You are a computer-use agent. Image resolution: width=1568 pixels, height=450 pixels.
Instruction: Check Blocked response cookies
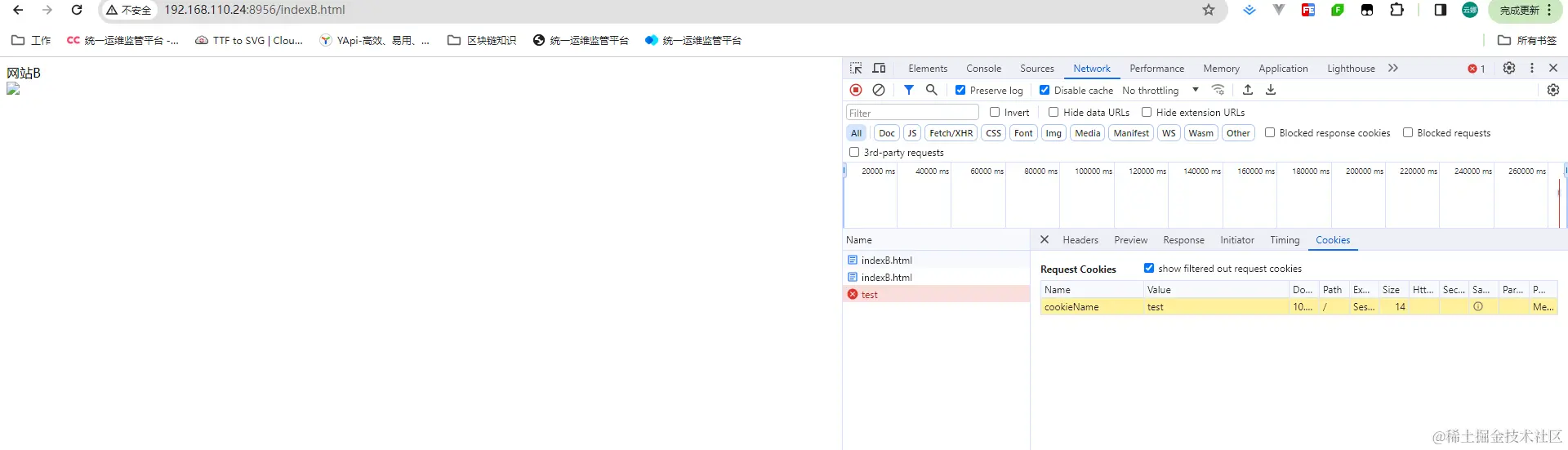tap(1270, 132)
